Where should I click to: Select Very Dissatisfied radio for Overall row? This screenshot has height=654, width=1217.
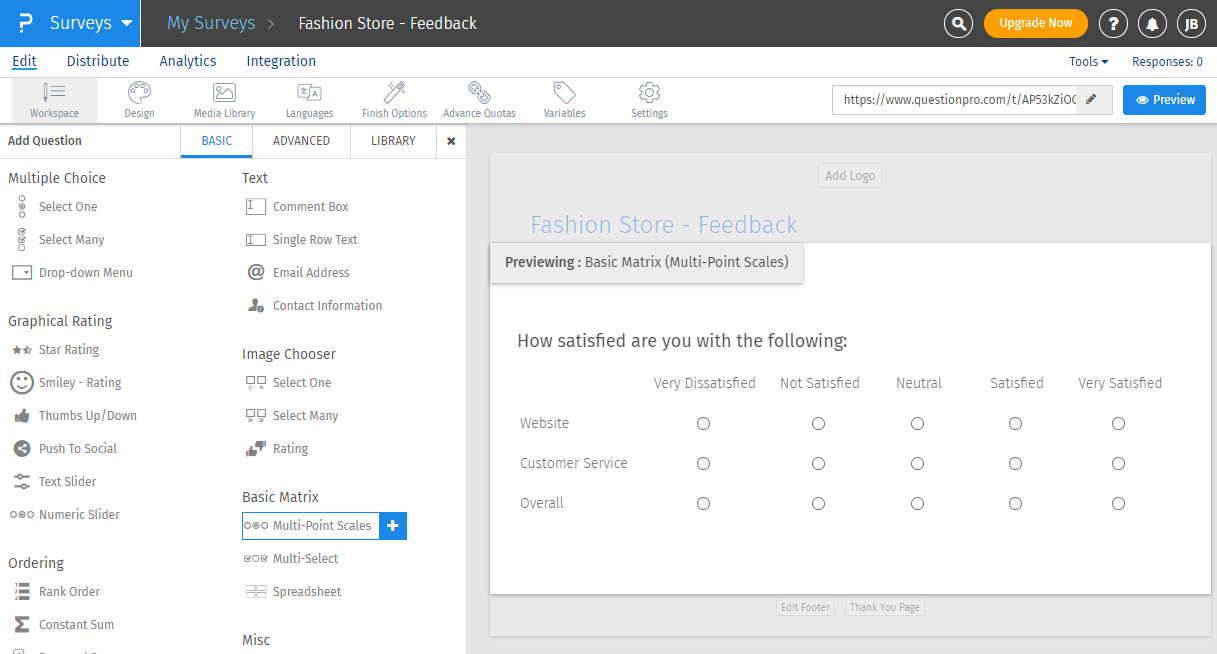click(x=703, y=503)
